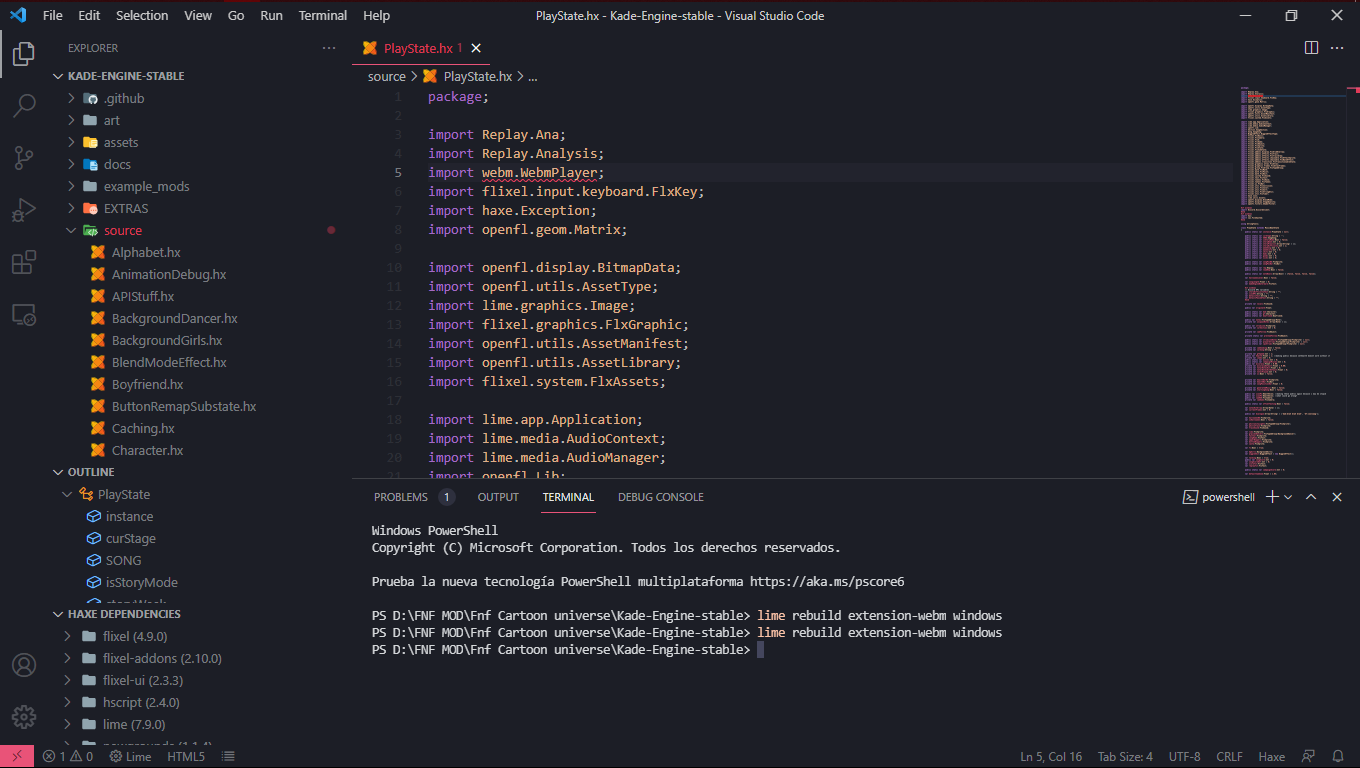The width and height of the screenshot is (1360, 768).
Task: Open the Edit menu
Action: point(89,15)
